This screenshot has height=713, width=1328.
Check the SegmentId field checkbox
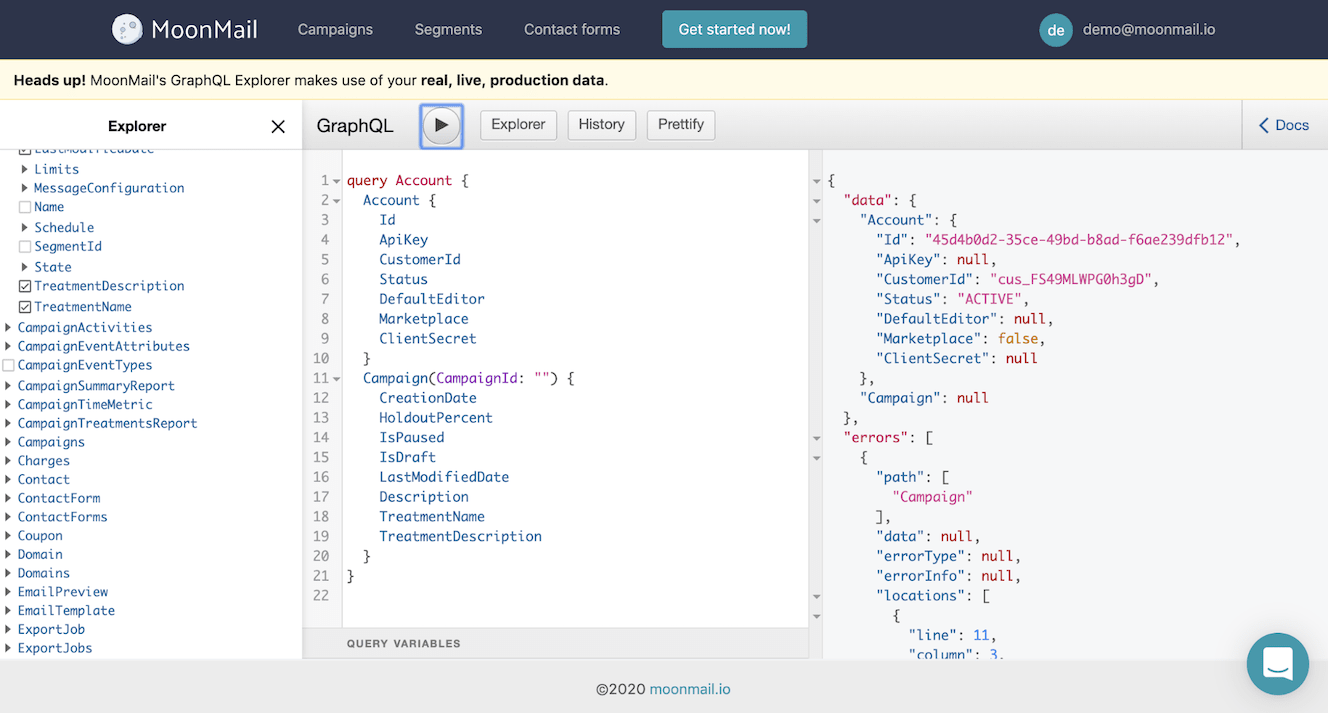tap(25, 246)
